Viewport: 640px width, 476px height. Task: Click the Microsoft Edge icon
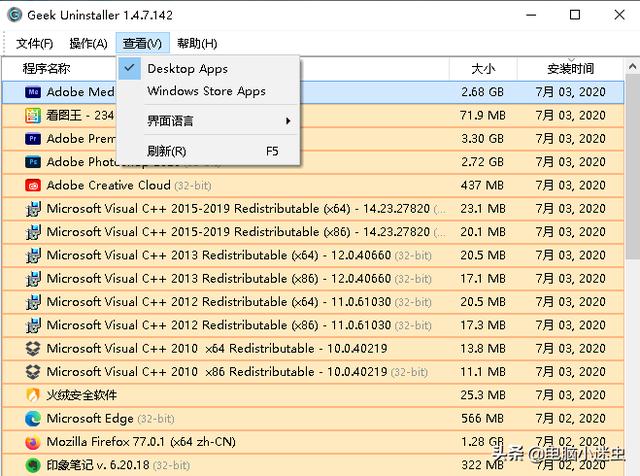(x=33, y=419)
